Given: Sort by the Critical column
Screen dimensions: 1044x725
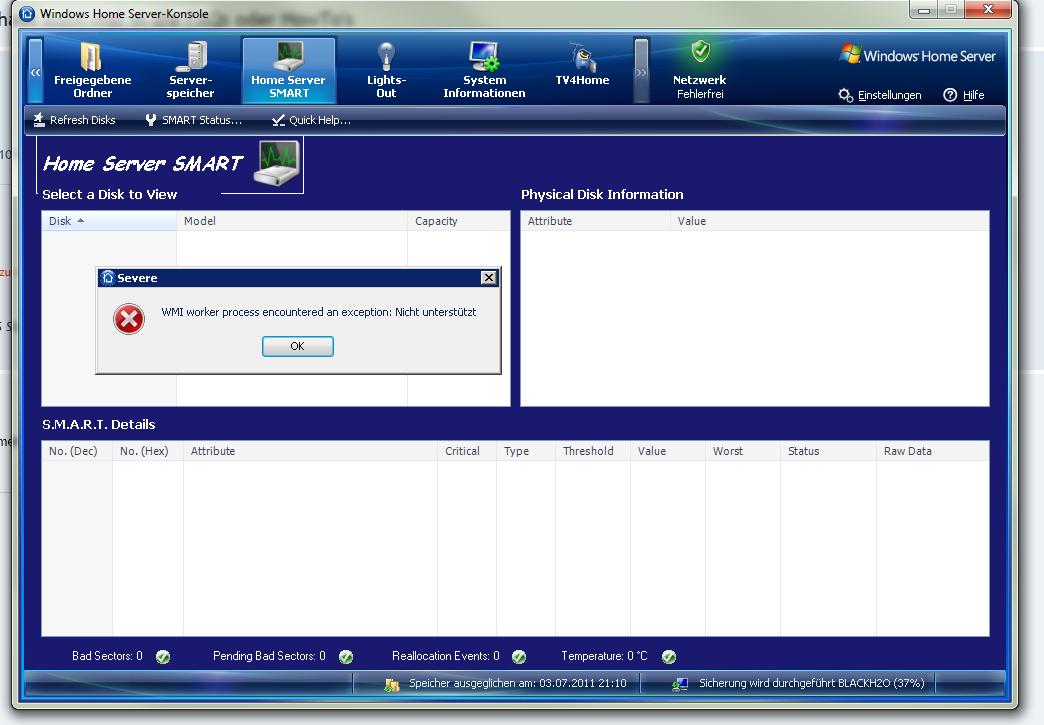Looking at the screenshot, I should [x=467, y=451].
